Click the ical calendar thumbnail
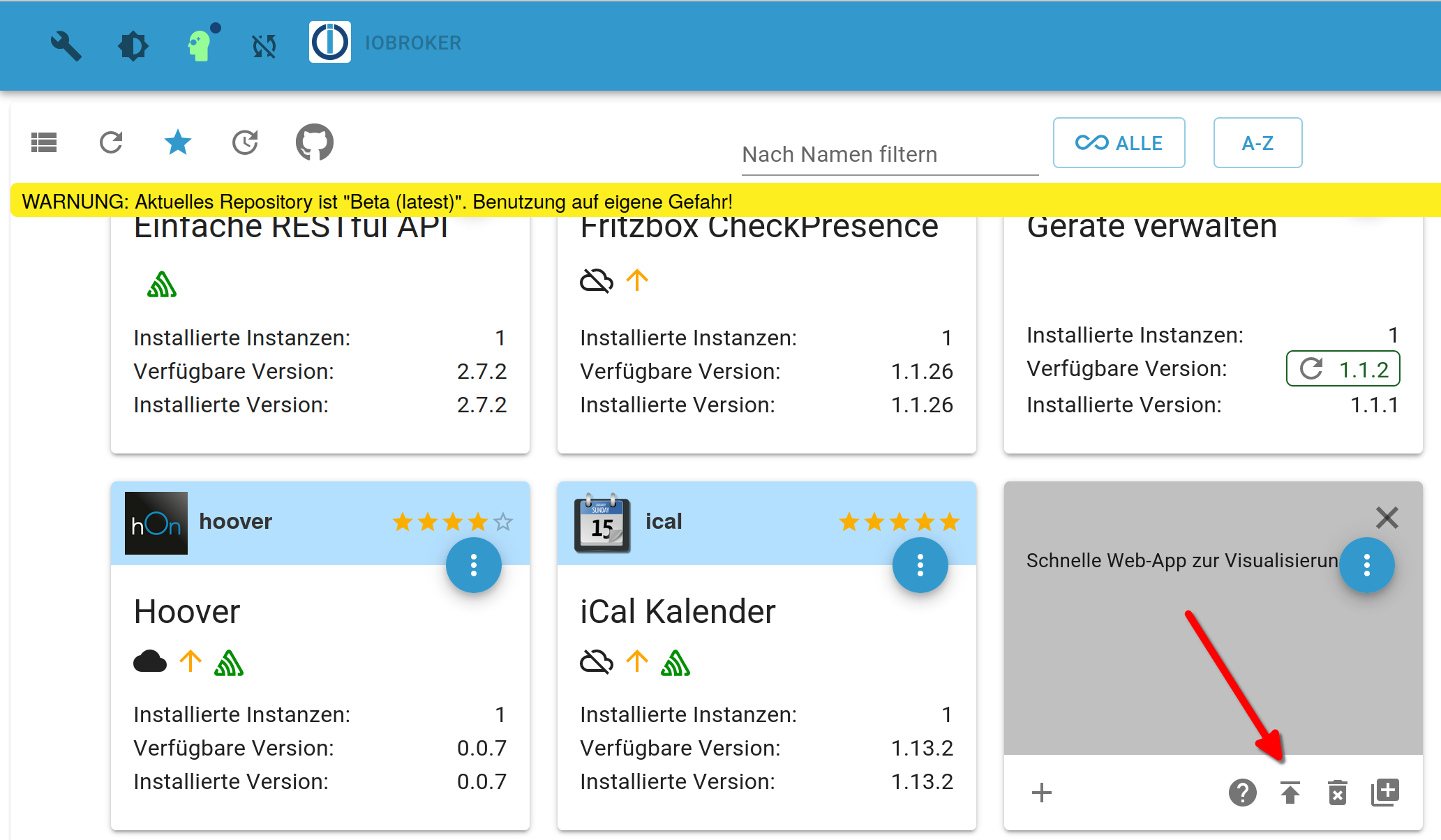Image resolution: width=1441 pixels, height=840 pixels. click(x=602, y=523)
